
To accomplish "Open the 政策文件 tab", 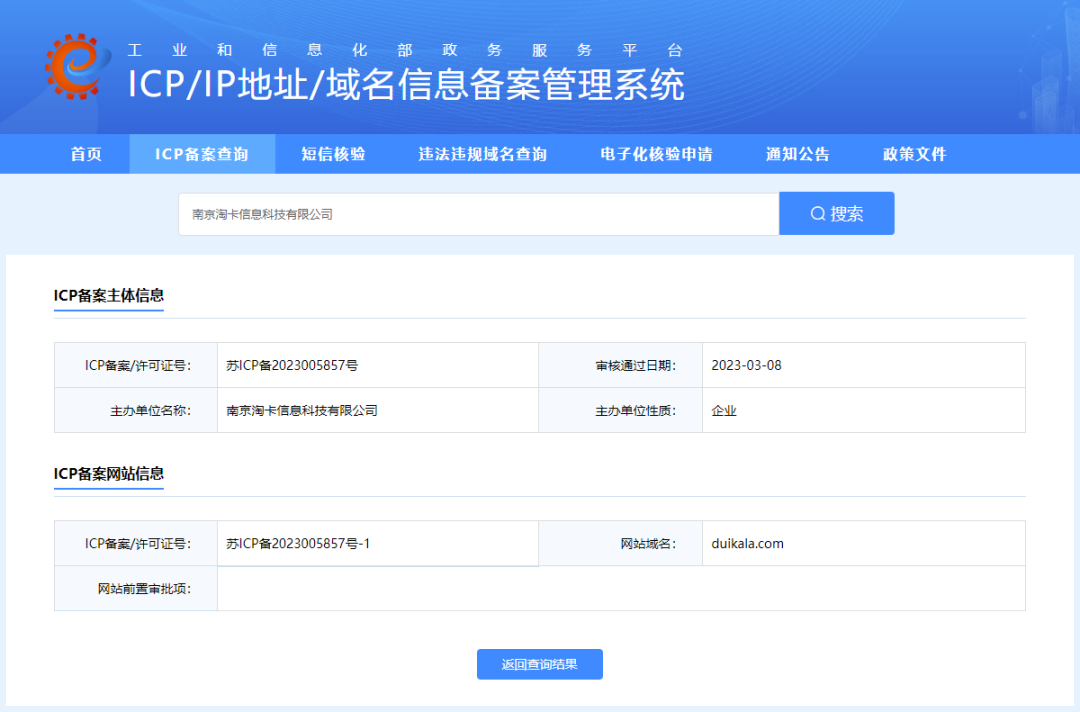I will (915, 154).
